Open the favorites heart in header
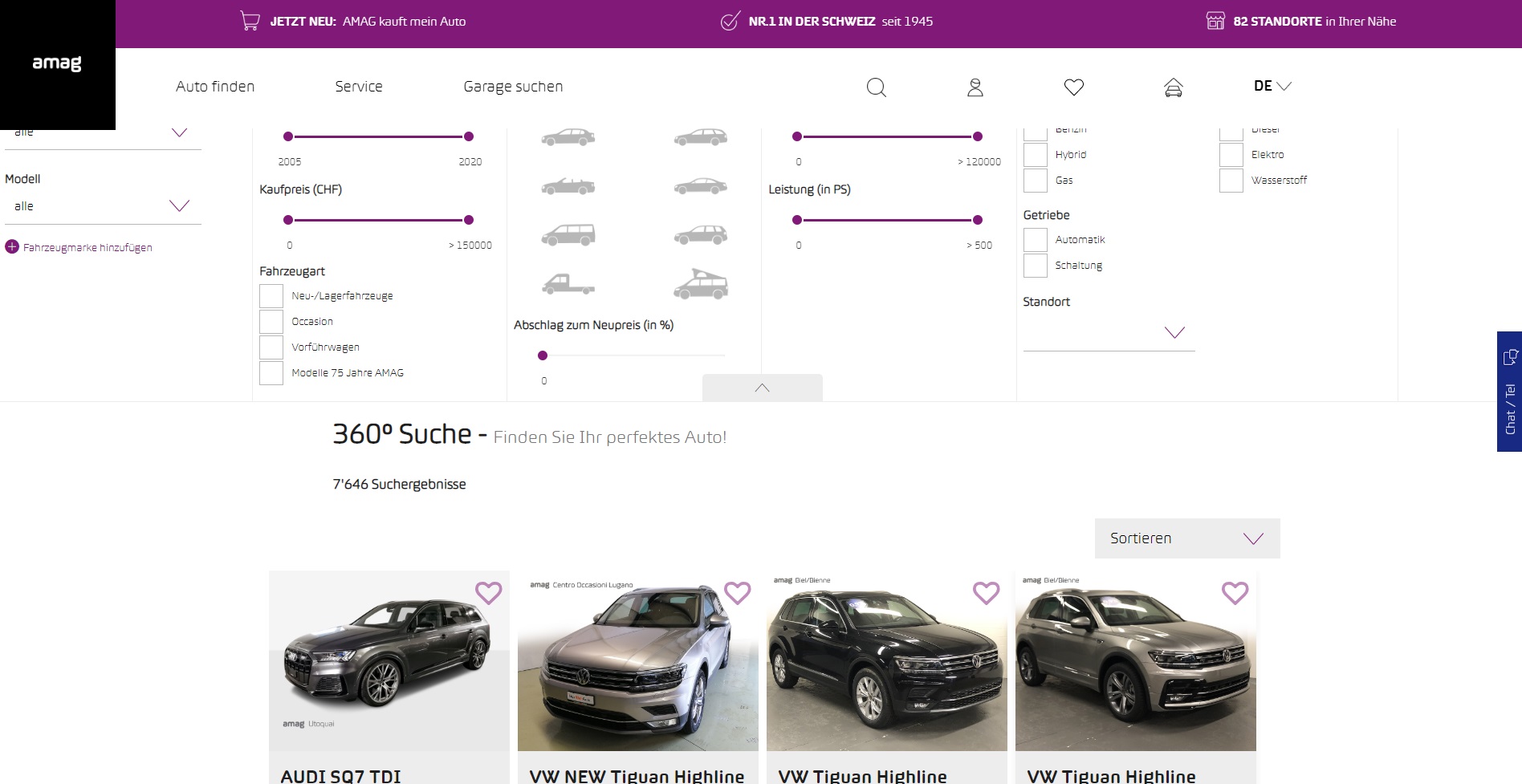1522x784 pixels. tap(1074, 87)
